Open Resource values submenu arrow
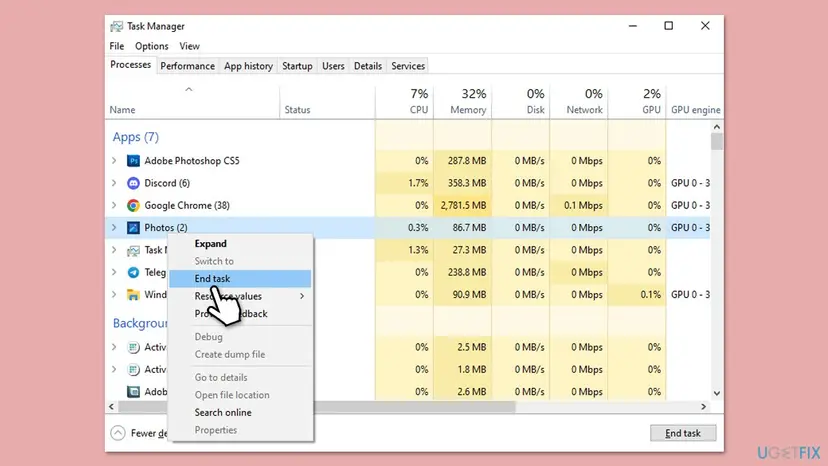828x466 pixels. pyautogui.click(x=302, y=296)
